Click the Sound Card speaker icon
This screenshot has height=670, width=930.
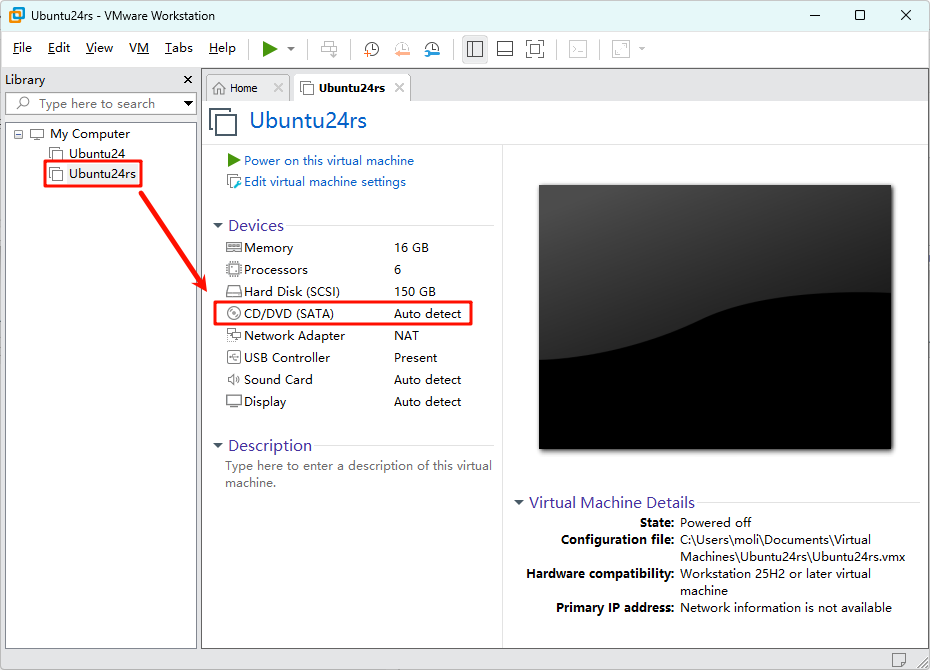click(x=234, y=379)
